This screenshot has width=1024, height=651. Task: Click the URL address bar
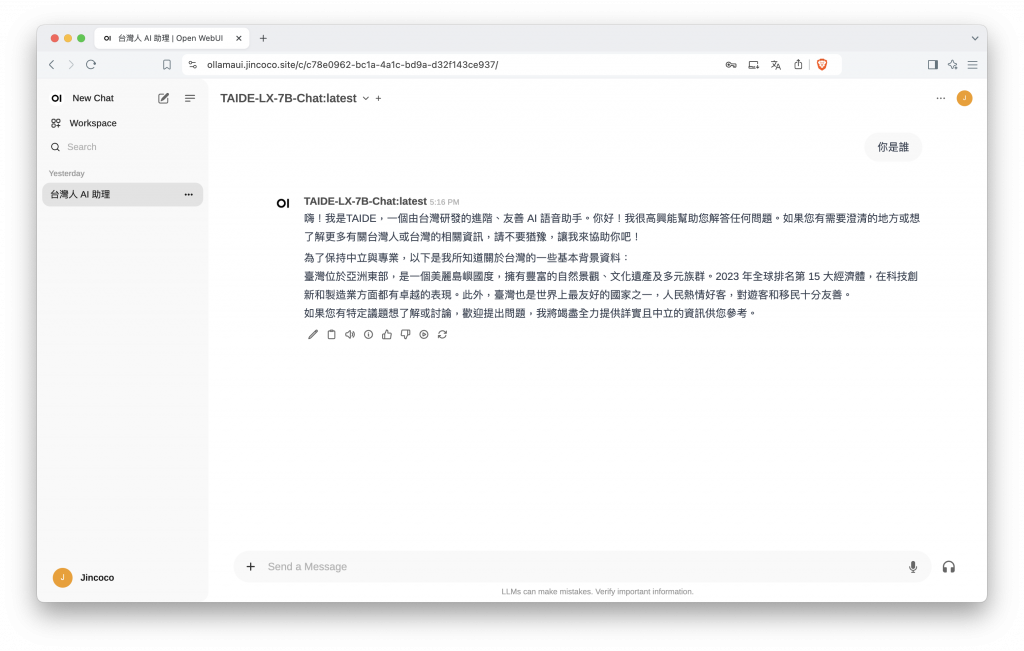(457, 65)
